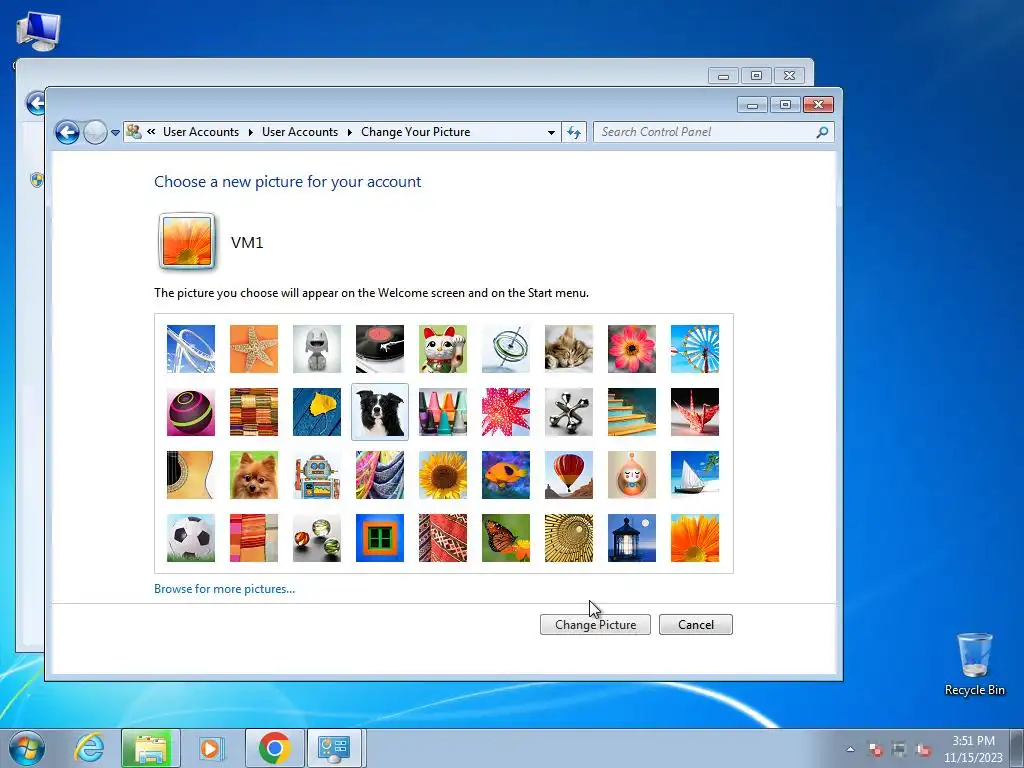Image resolution: width=1024 pixels, height=768 pixels.
Task: Click Change Your Picture breadcrumb
Action: (x=415, y=132)
